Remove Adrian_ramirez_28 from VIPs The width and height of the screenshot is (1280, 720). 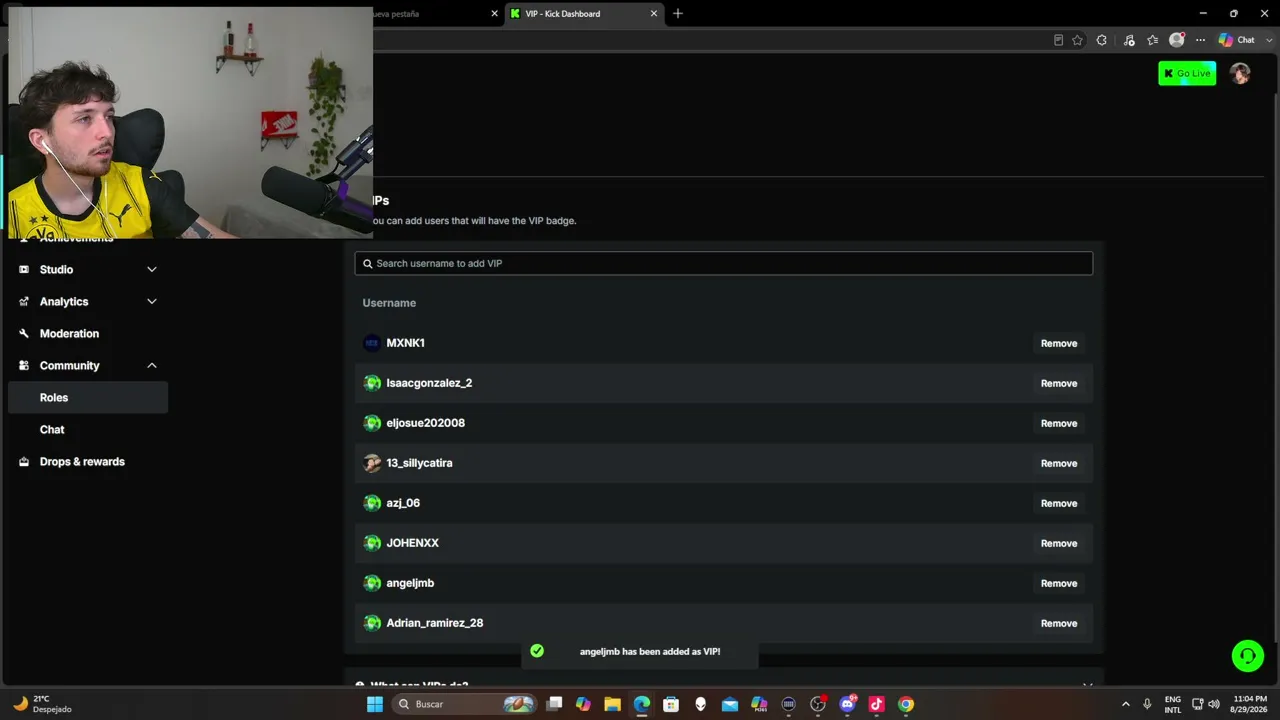point(1058,623)
